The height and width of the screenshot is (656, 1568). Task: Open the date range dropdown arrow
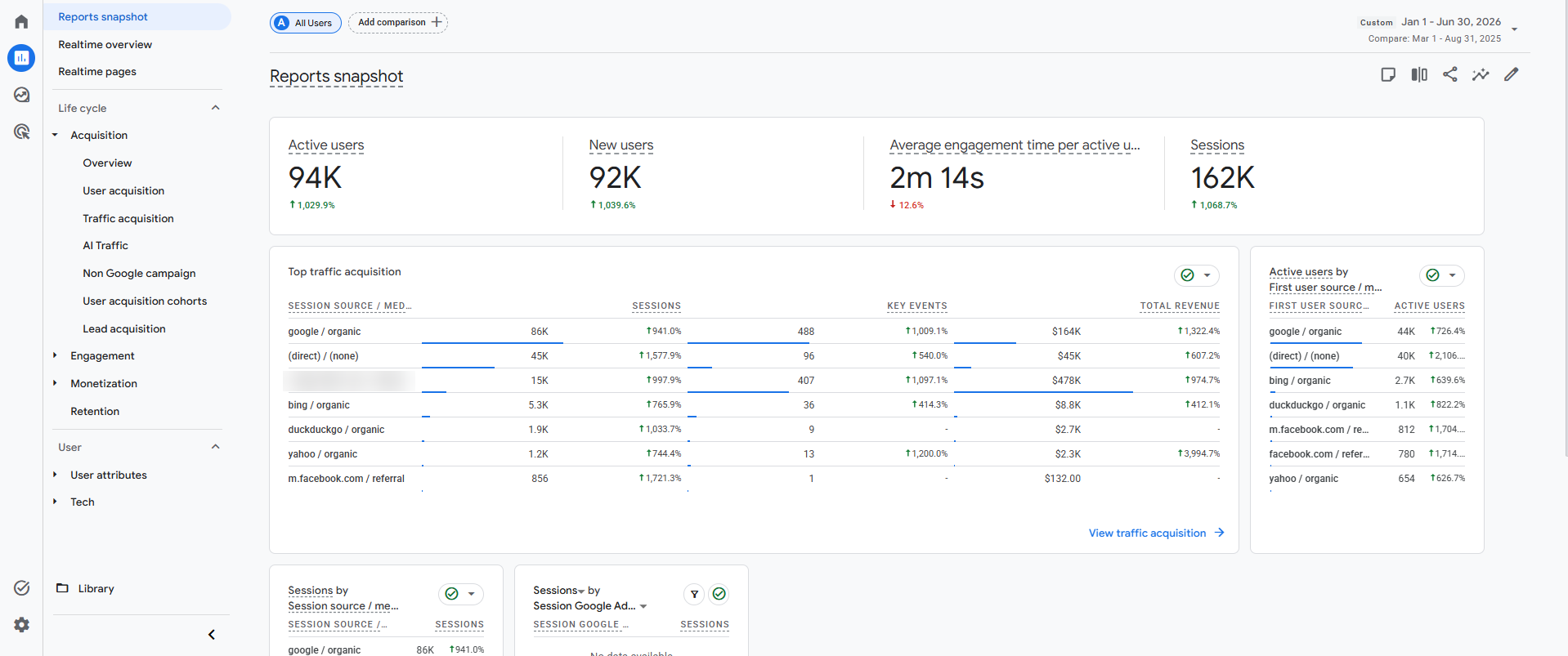(x=1514, y=29)
